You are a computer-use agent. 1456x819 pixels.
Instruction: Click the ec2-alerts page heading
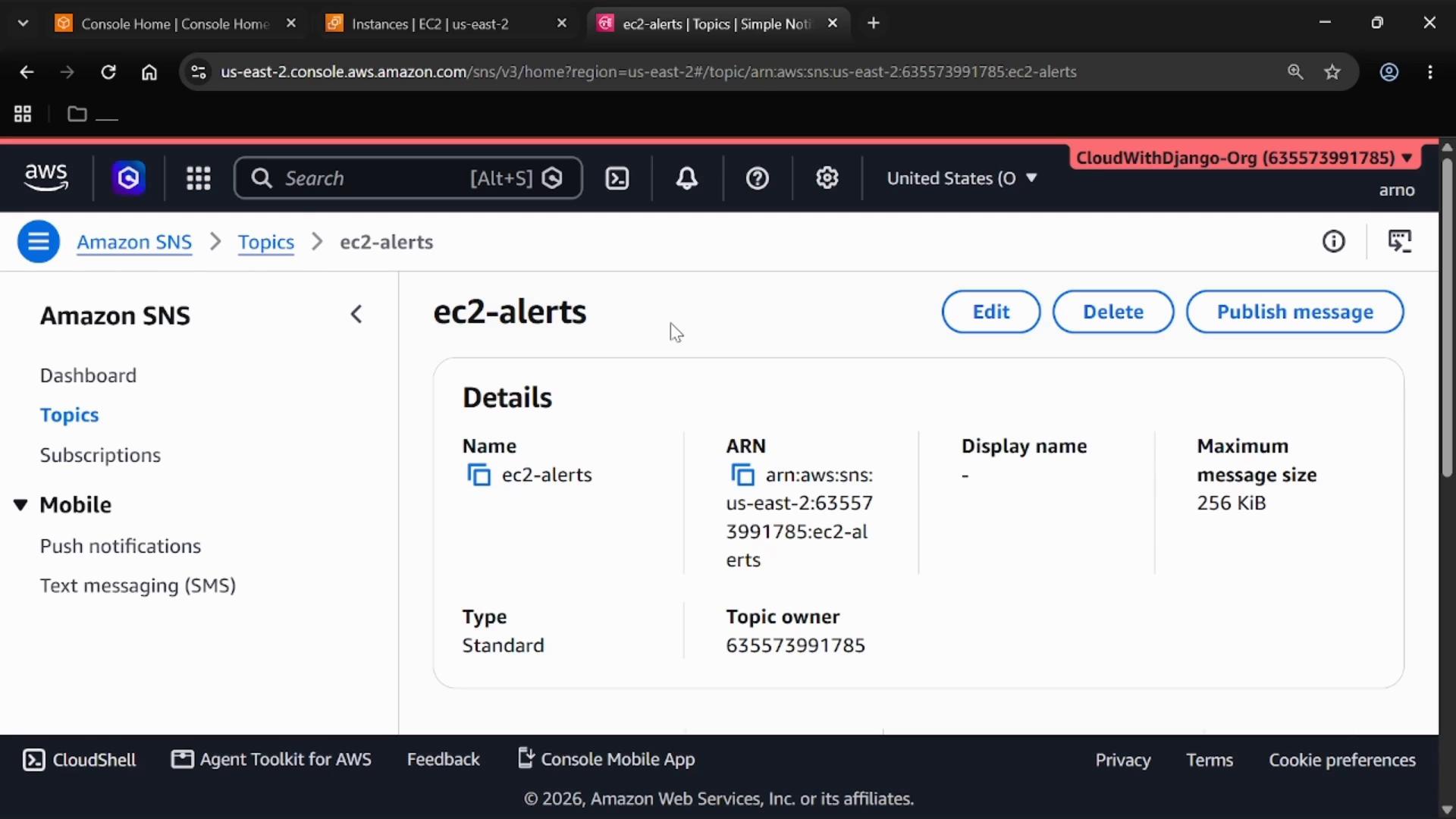(x=510, y=312)
